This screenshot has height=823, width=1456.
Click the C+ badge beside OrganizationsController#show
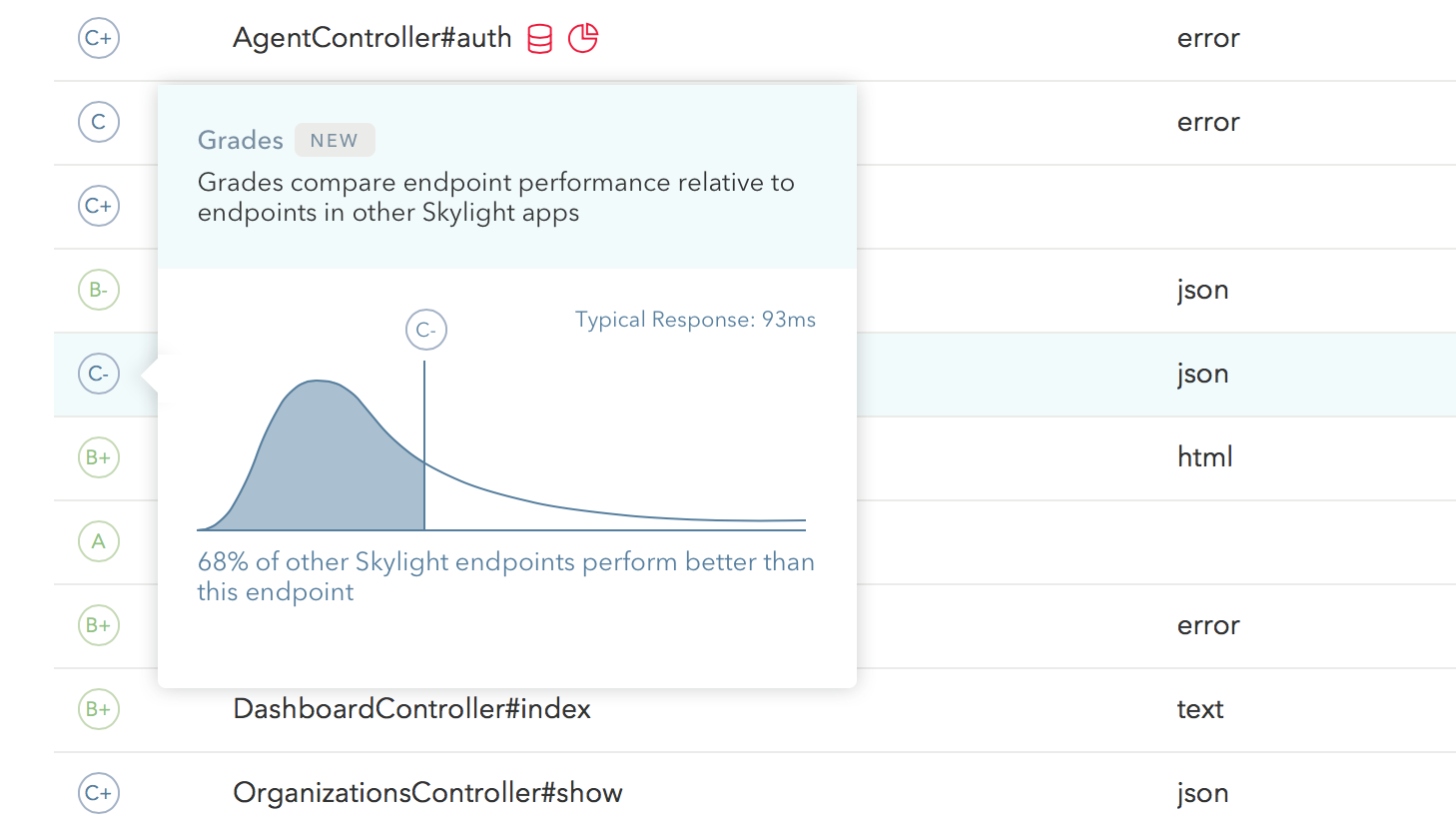point(99,793)
